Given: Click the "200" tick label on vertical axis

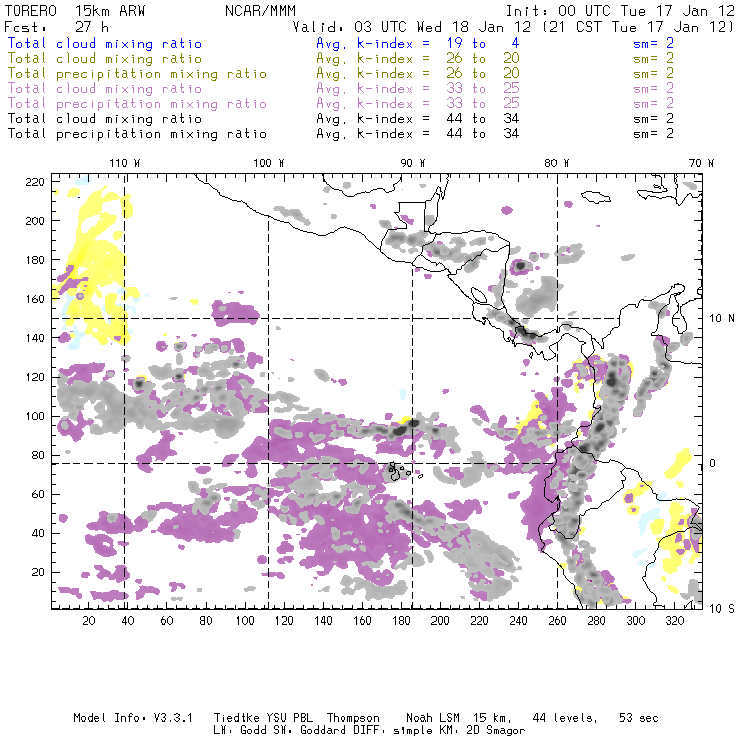Looking at the screenshot, I should (x=35, y=221).
